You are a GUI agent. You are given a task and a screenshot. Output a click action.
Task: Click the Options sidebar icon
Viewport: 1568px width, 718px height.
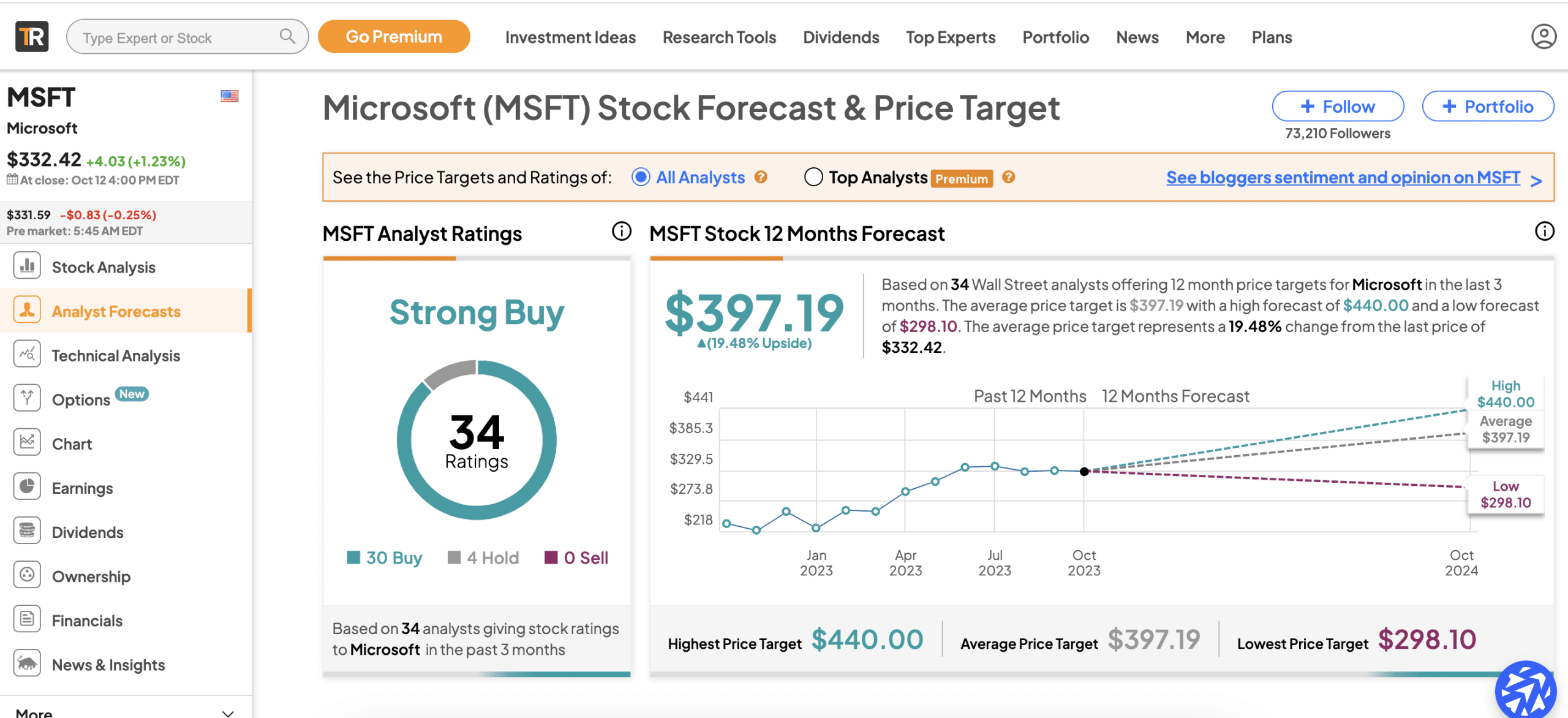[27, 398]
